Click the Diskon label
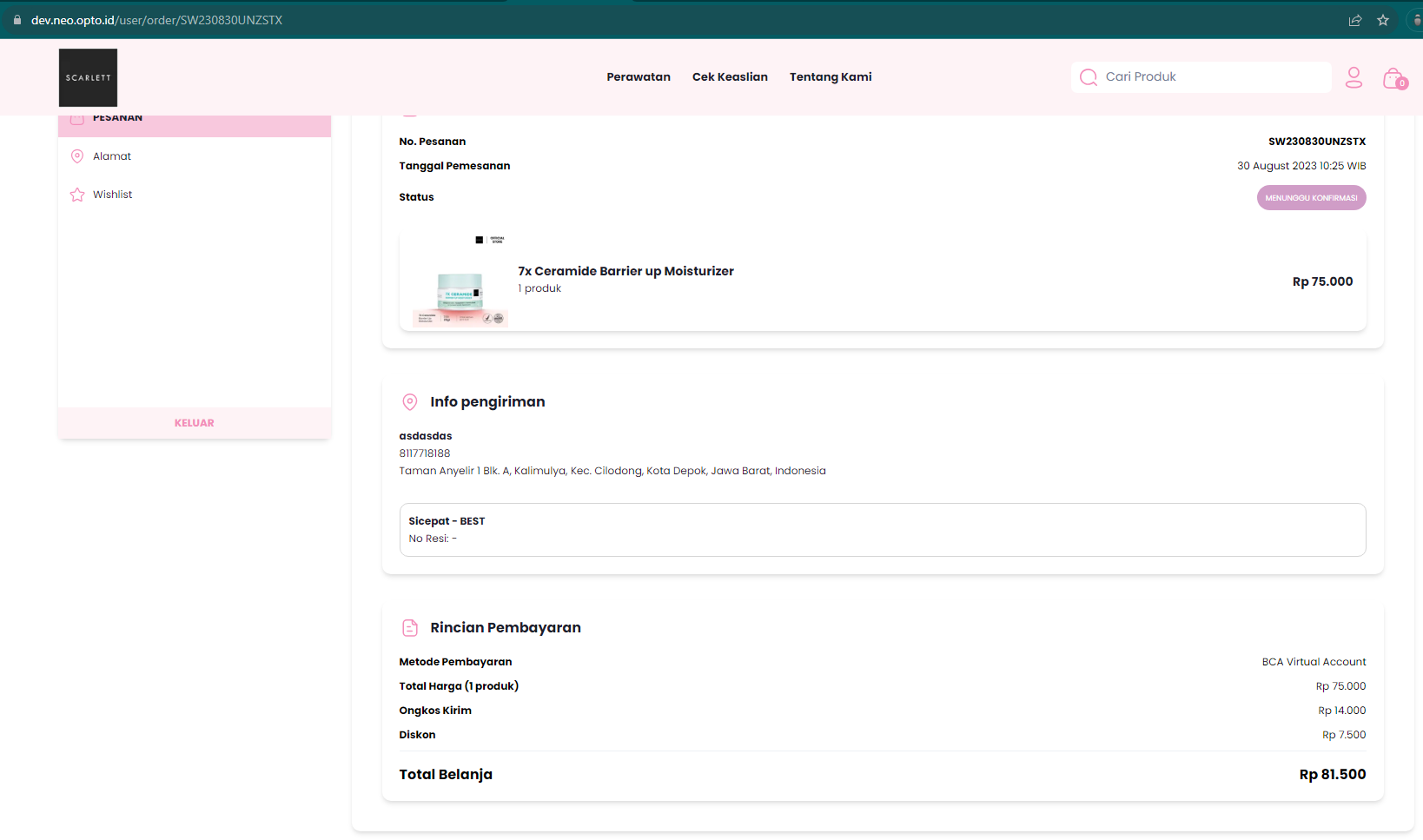 pyautogui.click(x=417, y=735)
